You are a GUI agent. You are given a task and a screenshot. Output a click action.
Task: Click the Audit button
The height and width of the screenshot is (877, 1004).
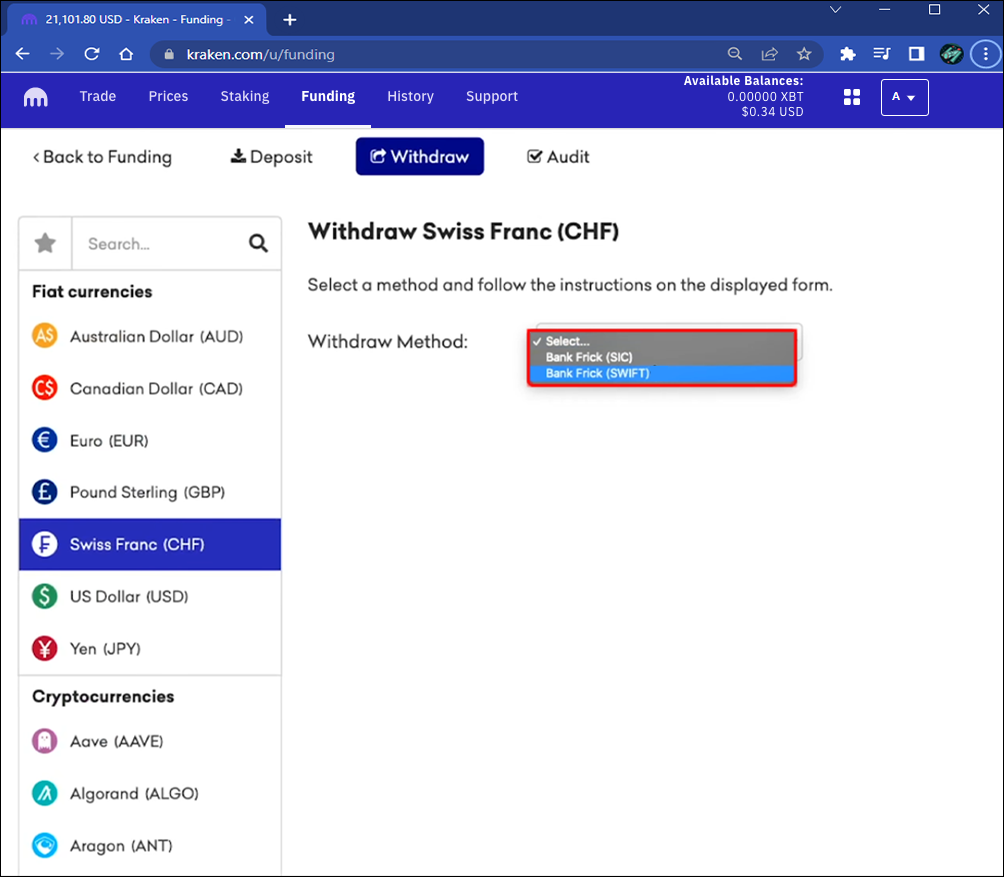pos(558,157)
